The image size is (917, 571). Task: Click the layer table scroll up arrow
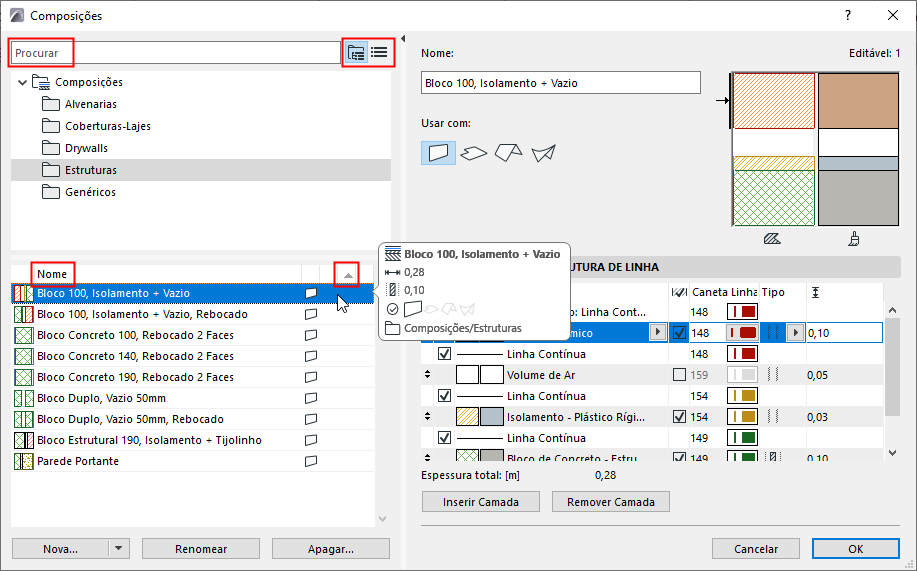(x=892, y=311)
